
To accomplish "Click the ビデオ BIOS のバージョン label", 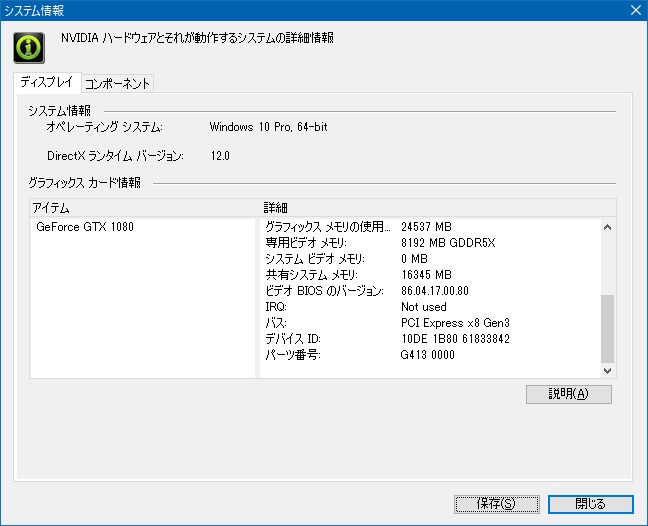I will (324, 291).
